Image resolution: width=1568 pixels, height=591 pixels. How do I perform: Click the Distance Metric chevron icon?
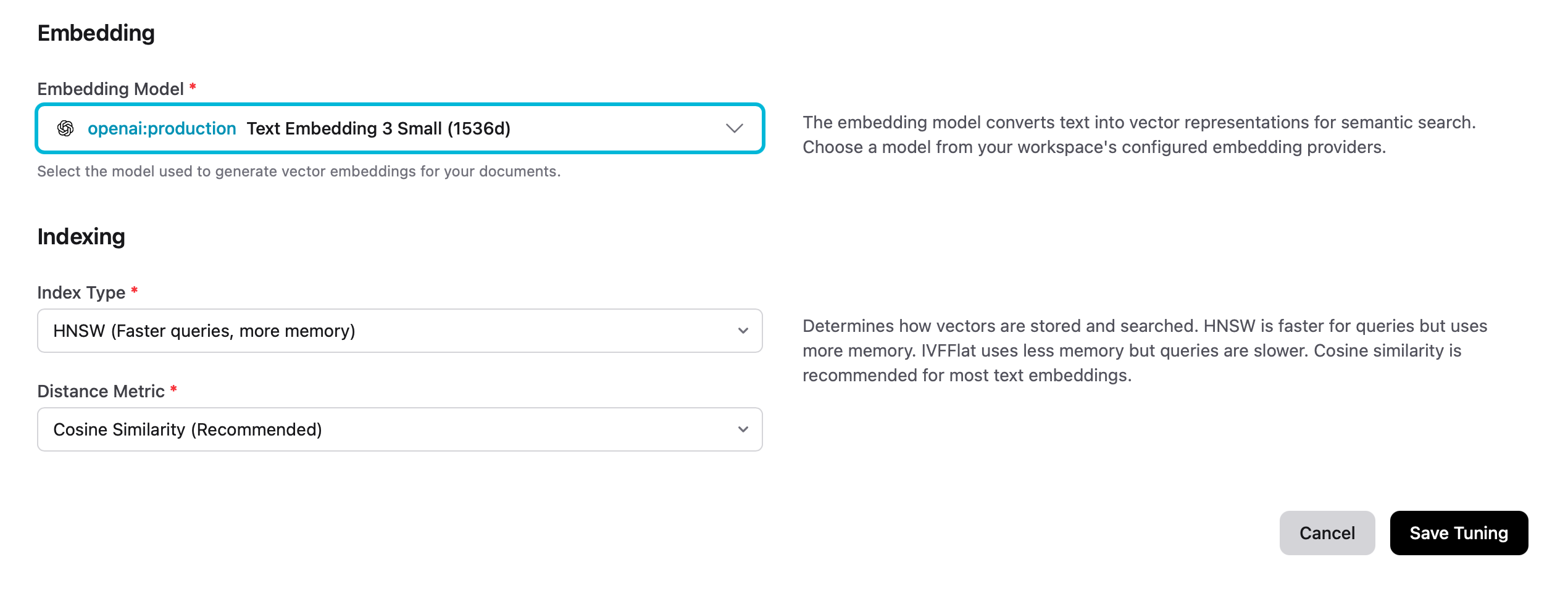click(x=743, y=429)
